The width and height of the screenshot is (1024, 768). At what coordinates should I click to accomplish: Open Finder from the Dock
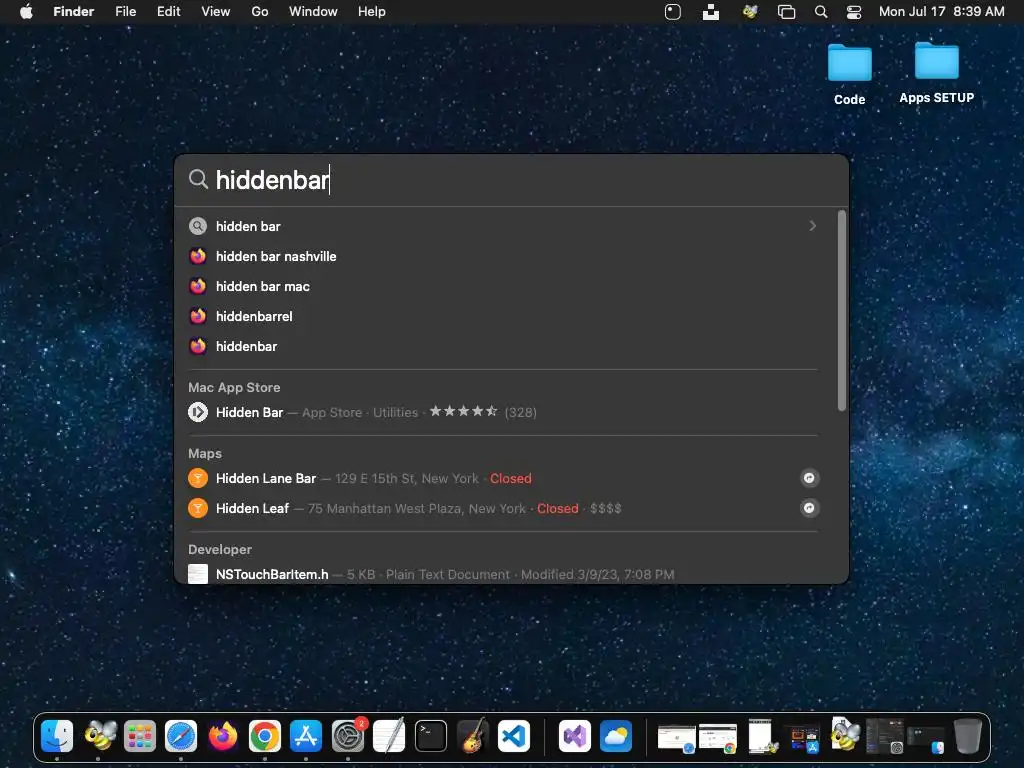click(57, 737)
